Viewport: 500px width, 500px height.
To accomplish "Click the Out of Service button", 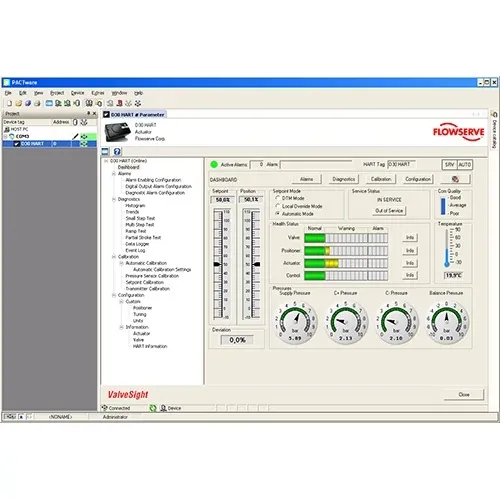I will 389,211.
